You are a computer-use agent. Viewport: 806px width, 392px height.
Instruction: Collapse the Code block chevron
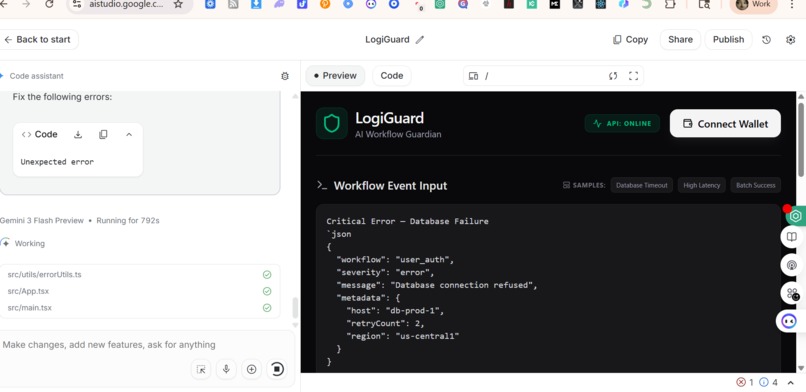(x=129, y=135)
